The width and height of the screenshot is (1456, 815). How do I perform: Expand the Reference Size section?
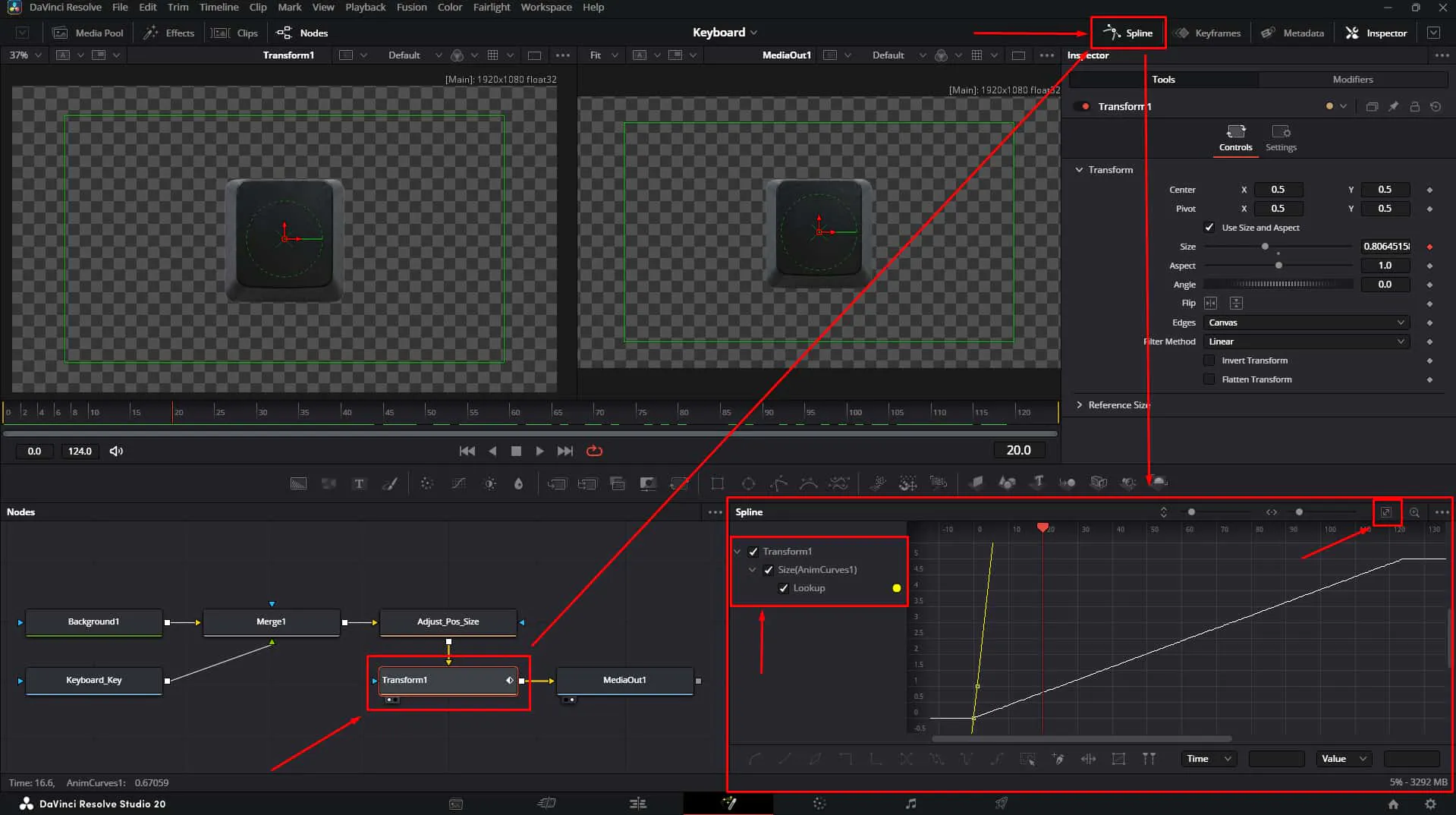click(1079, 405)
